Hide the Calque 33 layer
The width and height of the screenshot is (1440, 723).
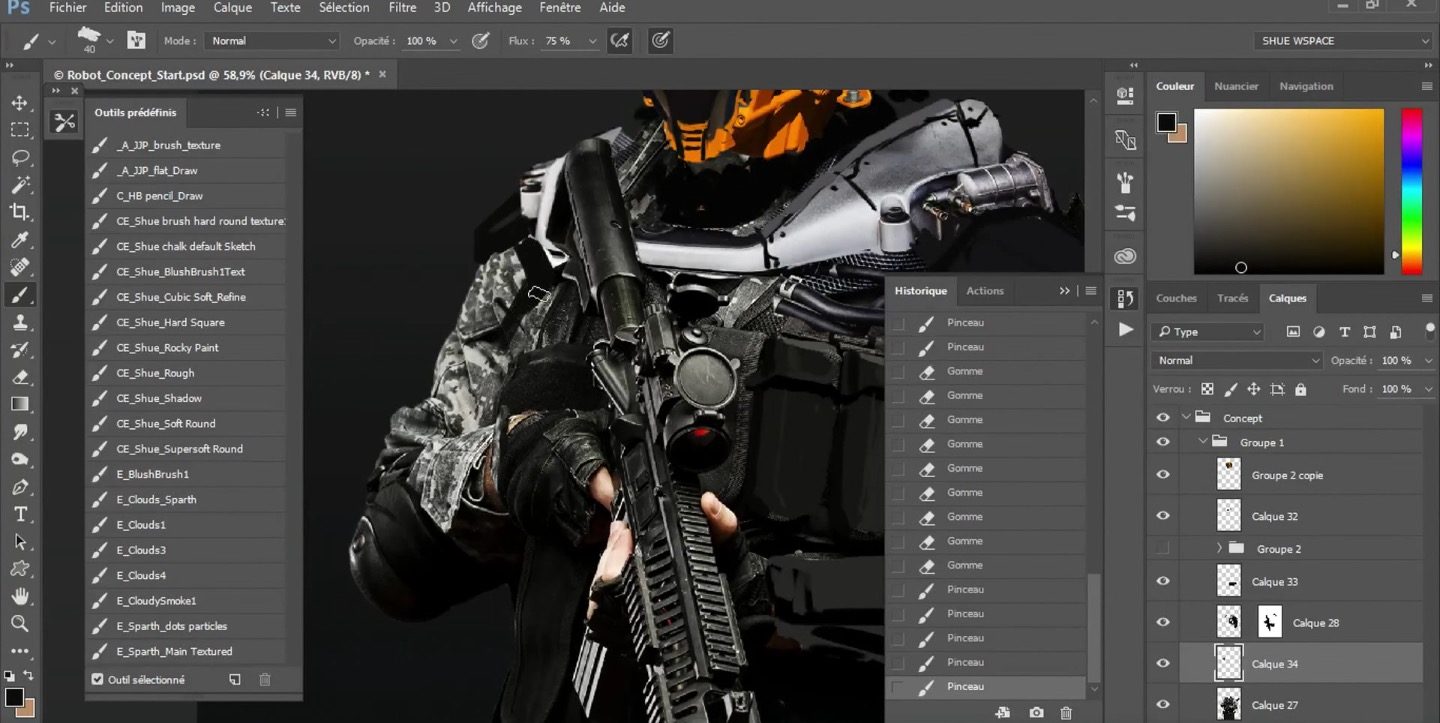(x=1162, y=581)
